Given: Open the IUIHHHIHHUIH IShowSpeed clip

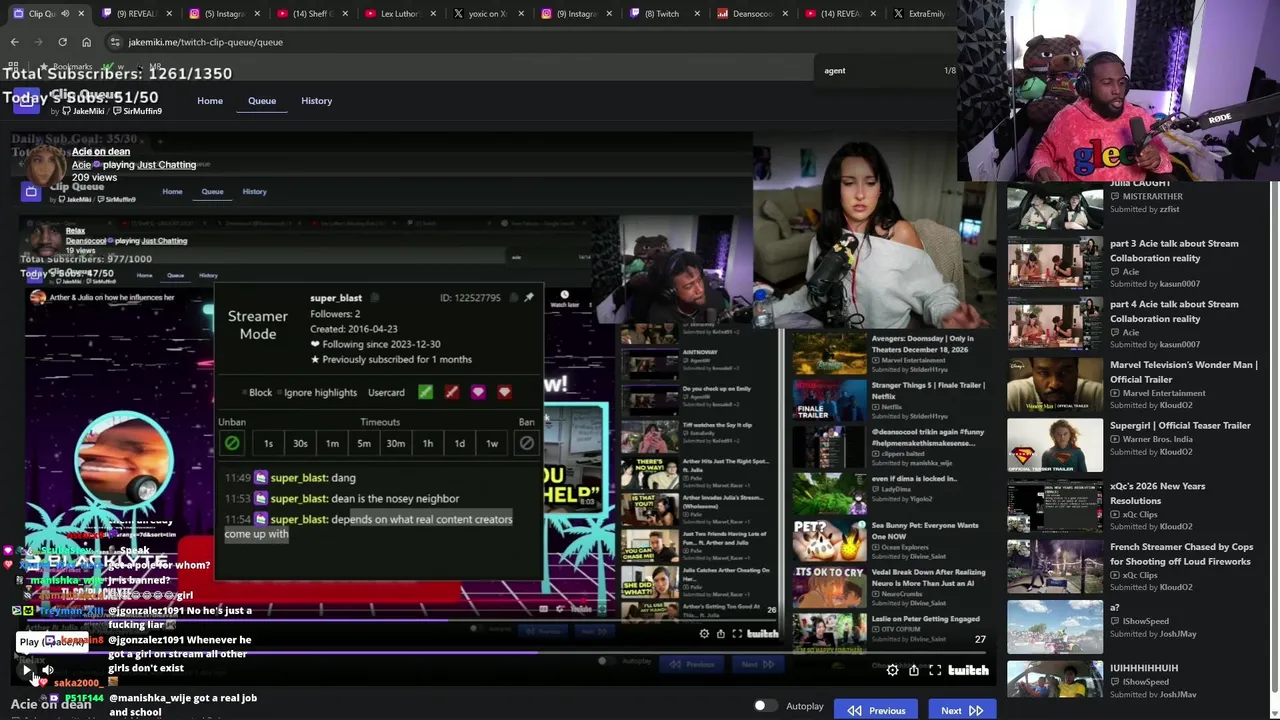Looking at the screenshot, I should tap(1144, 668).
